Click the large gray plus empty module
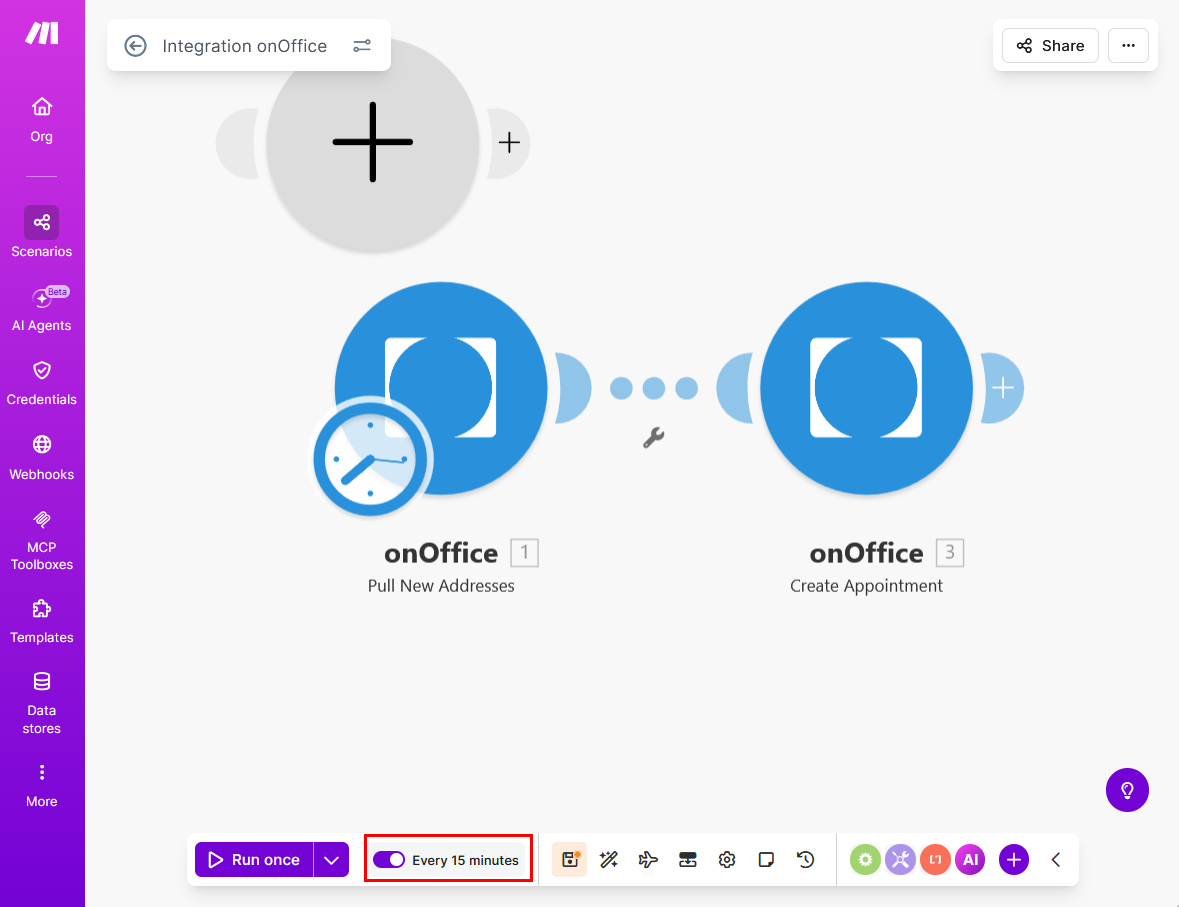Viewport: 1179px width, 907px height. 373,142
